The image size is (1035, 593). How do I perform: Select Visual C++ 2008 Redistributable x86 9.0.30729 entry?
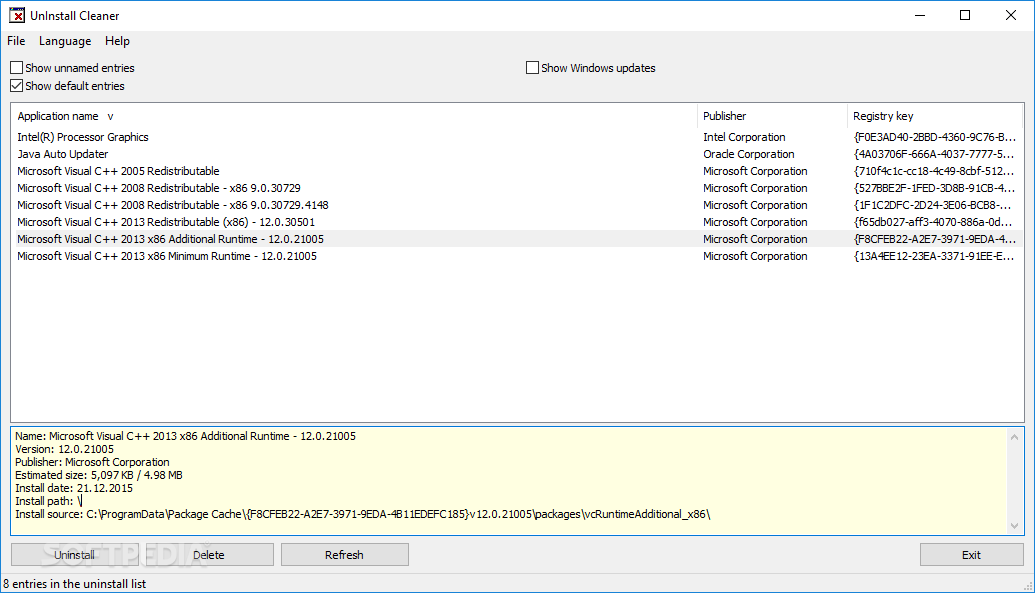(158, 188)
